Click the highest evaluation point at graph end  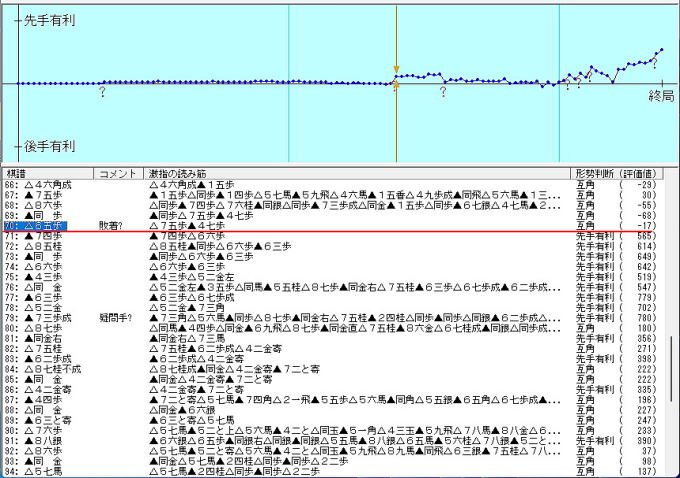661,49
